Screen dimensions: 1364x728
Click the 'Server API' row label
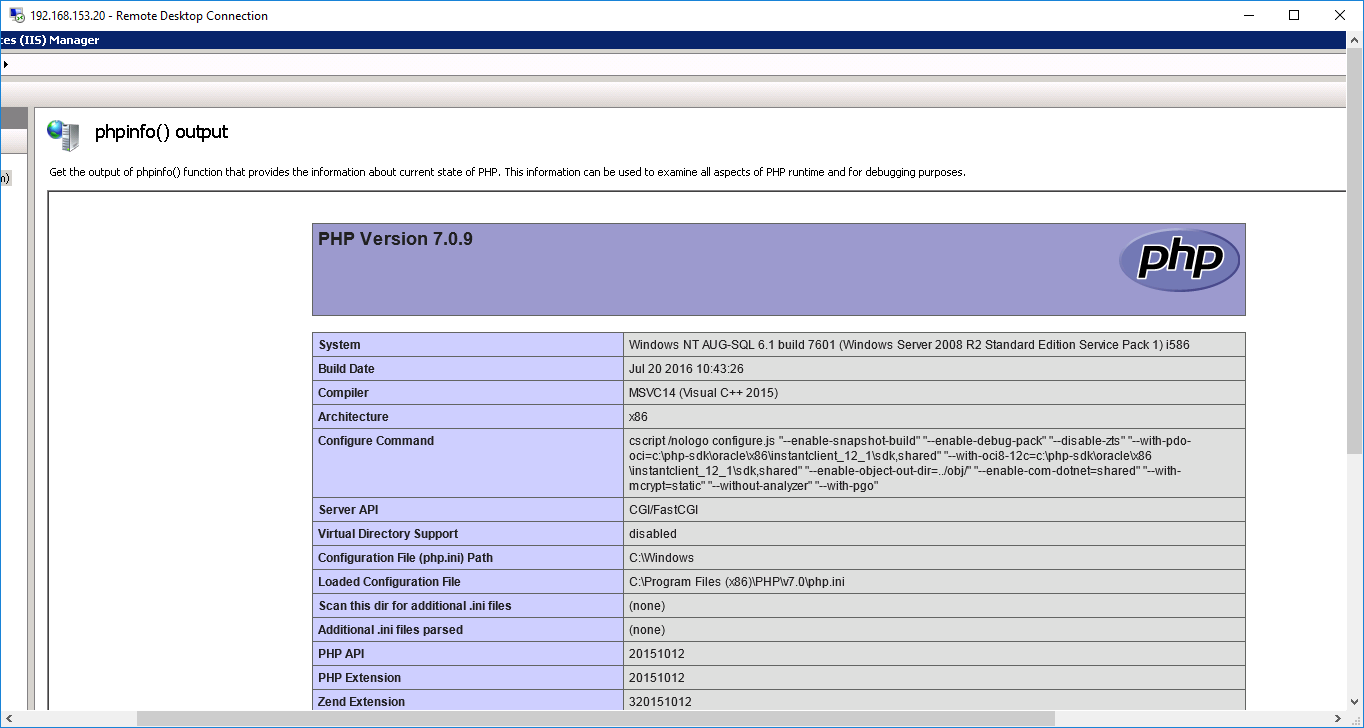click(350, 510)
